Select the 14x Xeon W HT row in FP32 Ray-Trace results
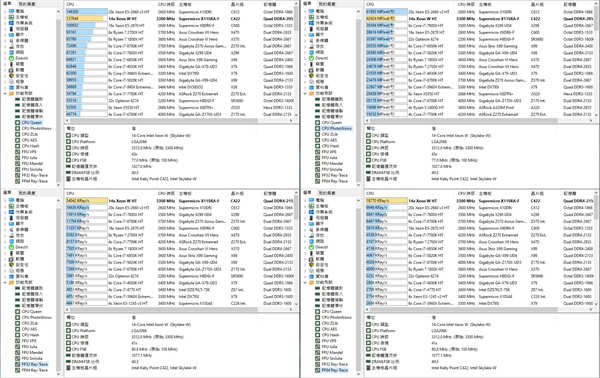The width and height of the screenshot is (600, 378). tap(180, 200)
